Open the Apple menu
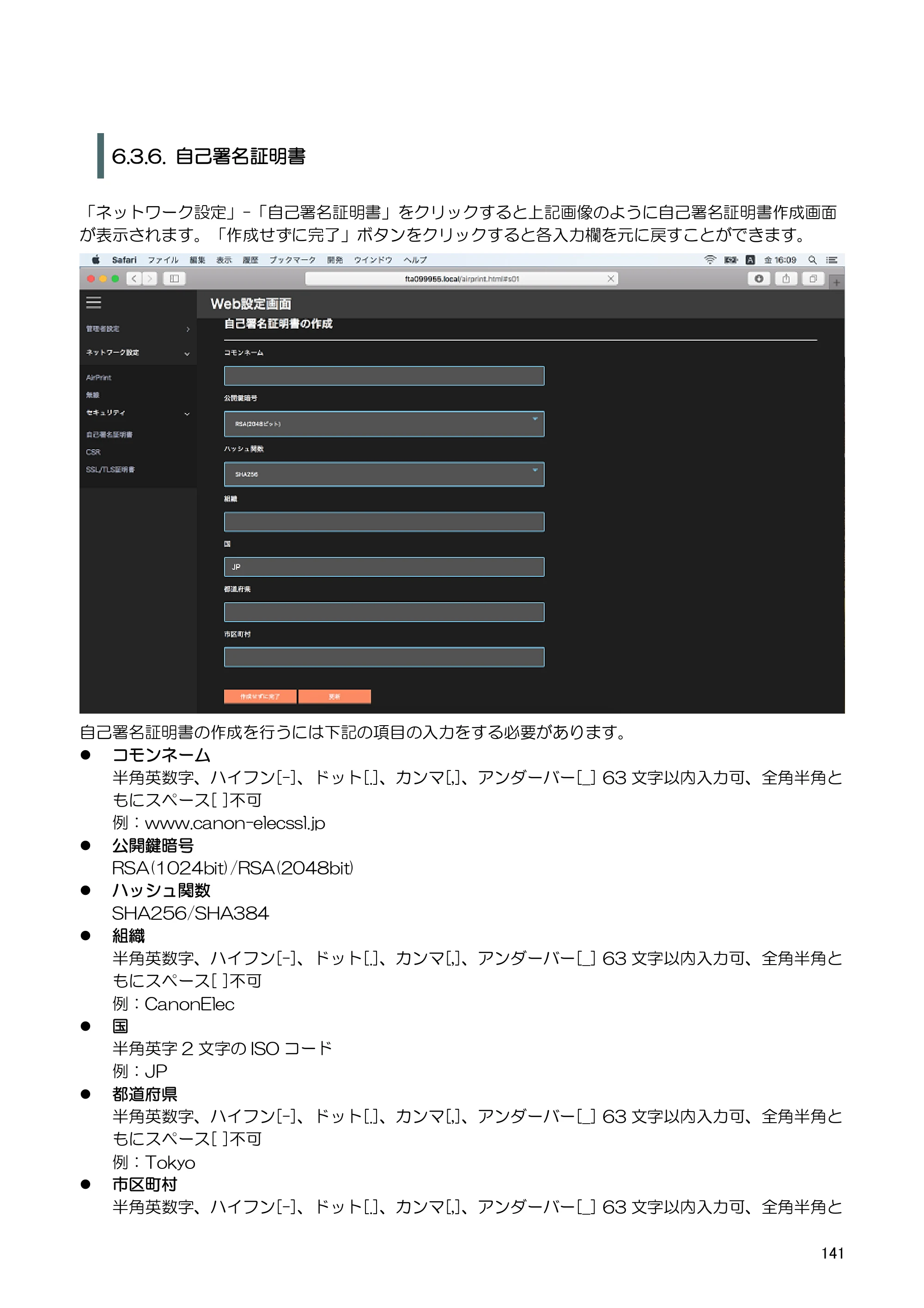924x1308 pixels. pyautogui.click(x=96, y=260)
